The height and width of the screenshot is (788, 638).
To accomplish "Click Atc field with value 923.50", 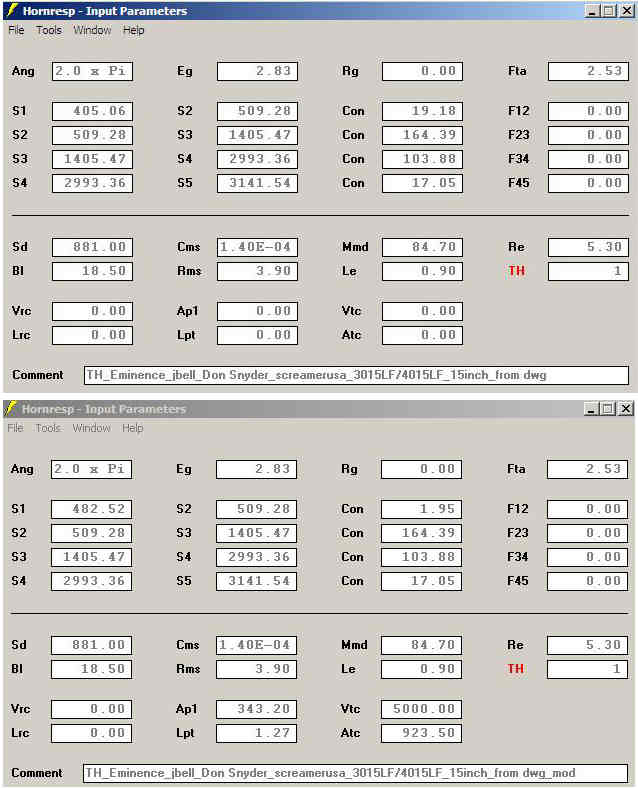I will (421, 733).
